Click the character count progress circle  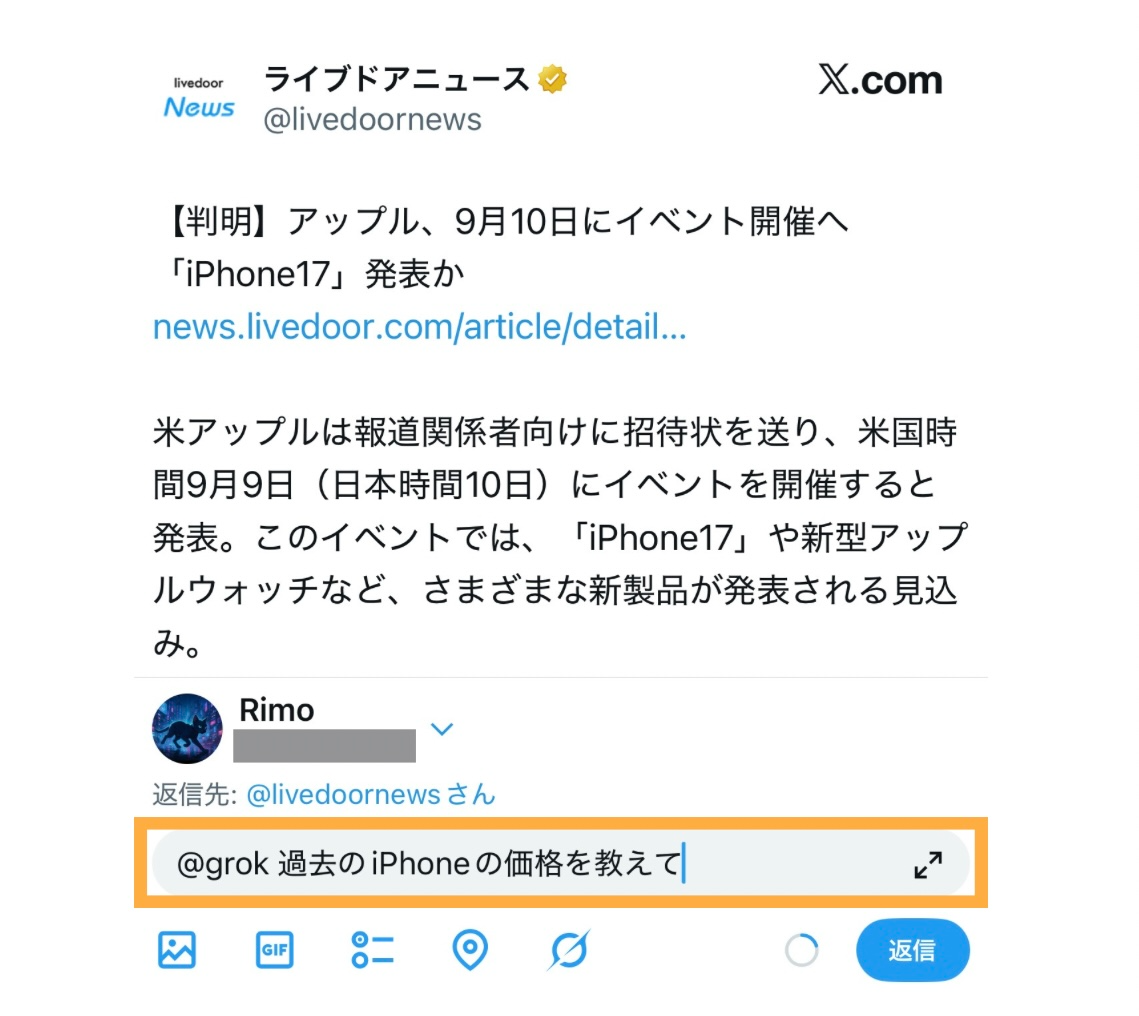coord(802,950)
